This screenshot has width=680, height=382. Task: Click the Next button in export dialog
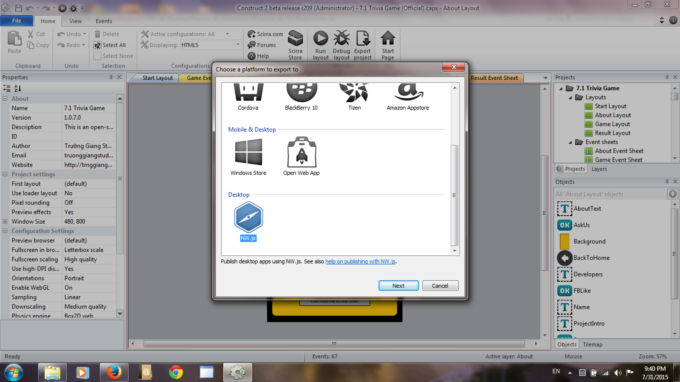click(x=398, y=286)
